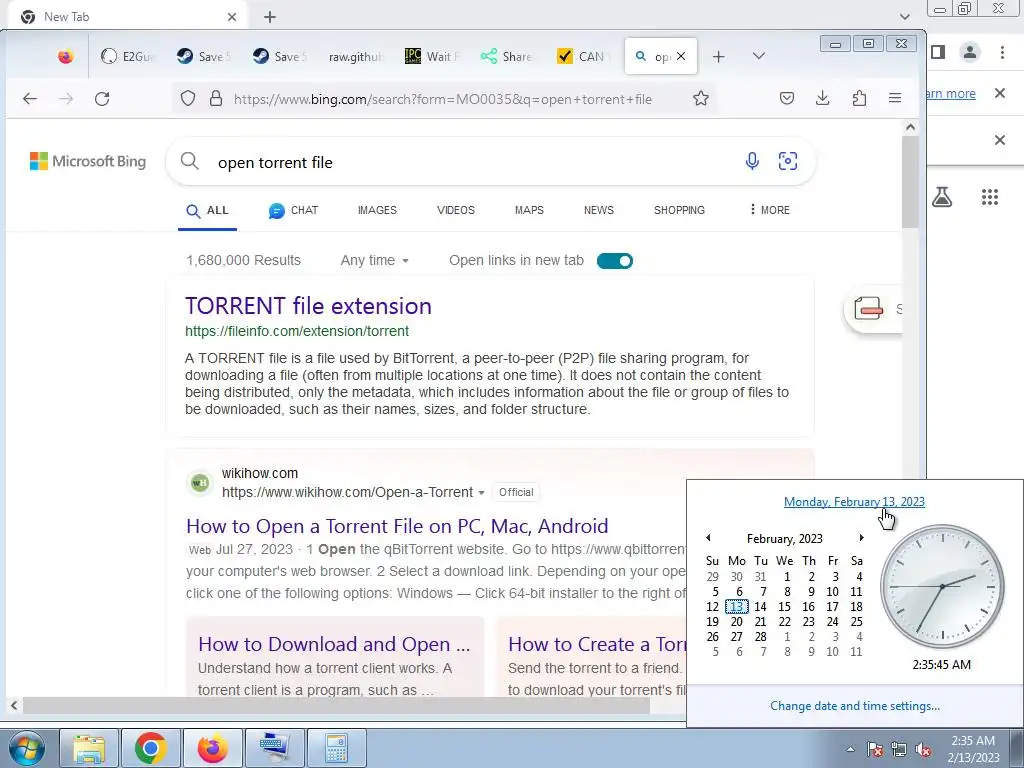The image size is (1024, 768).
Task: Open Google apps grid in Chrome
Action: coord(990,197)
